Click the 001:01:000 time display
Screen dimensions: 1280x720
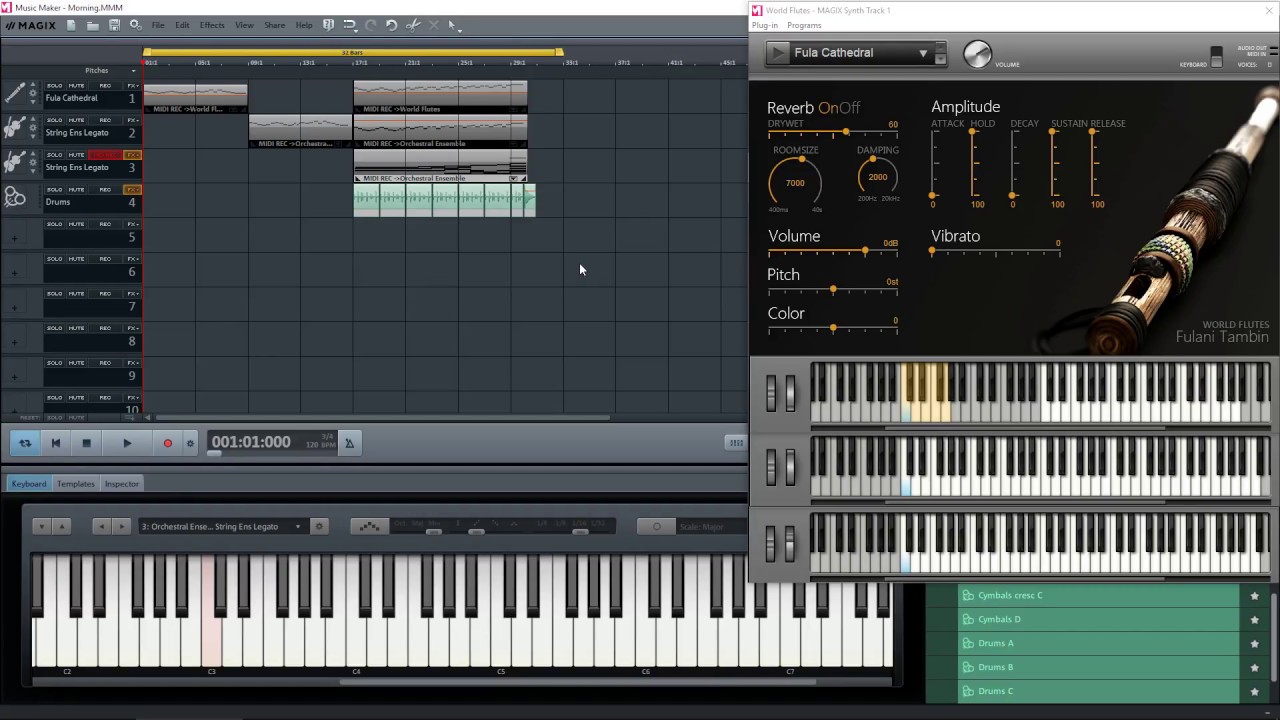click(251, 442)
